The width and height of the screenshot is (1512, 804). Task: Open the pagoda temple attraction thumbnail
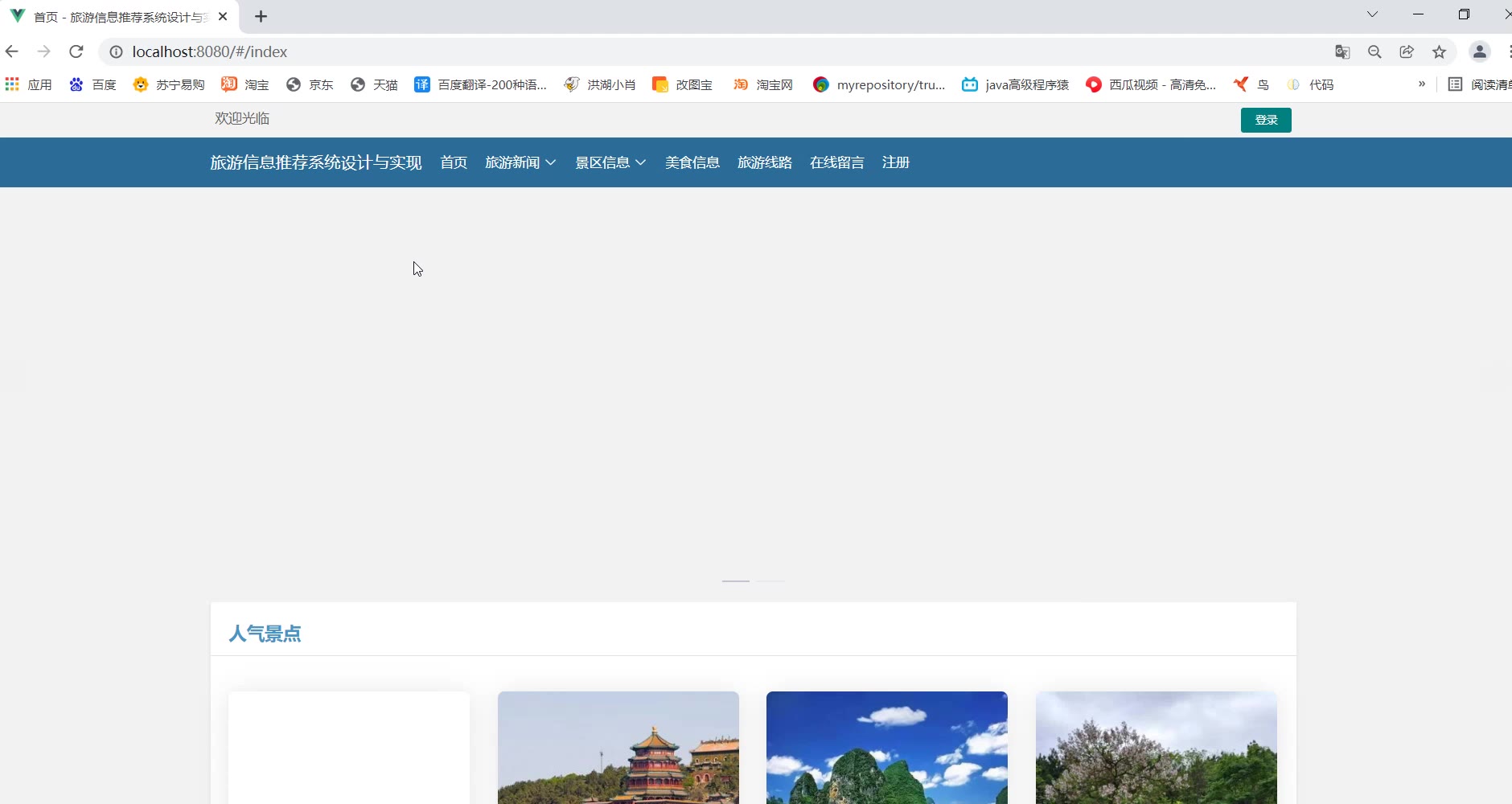pyautogui.click(x=618, y=748)
